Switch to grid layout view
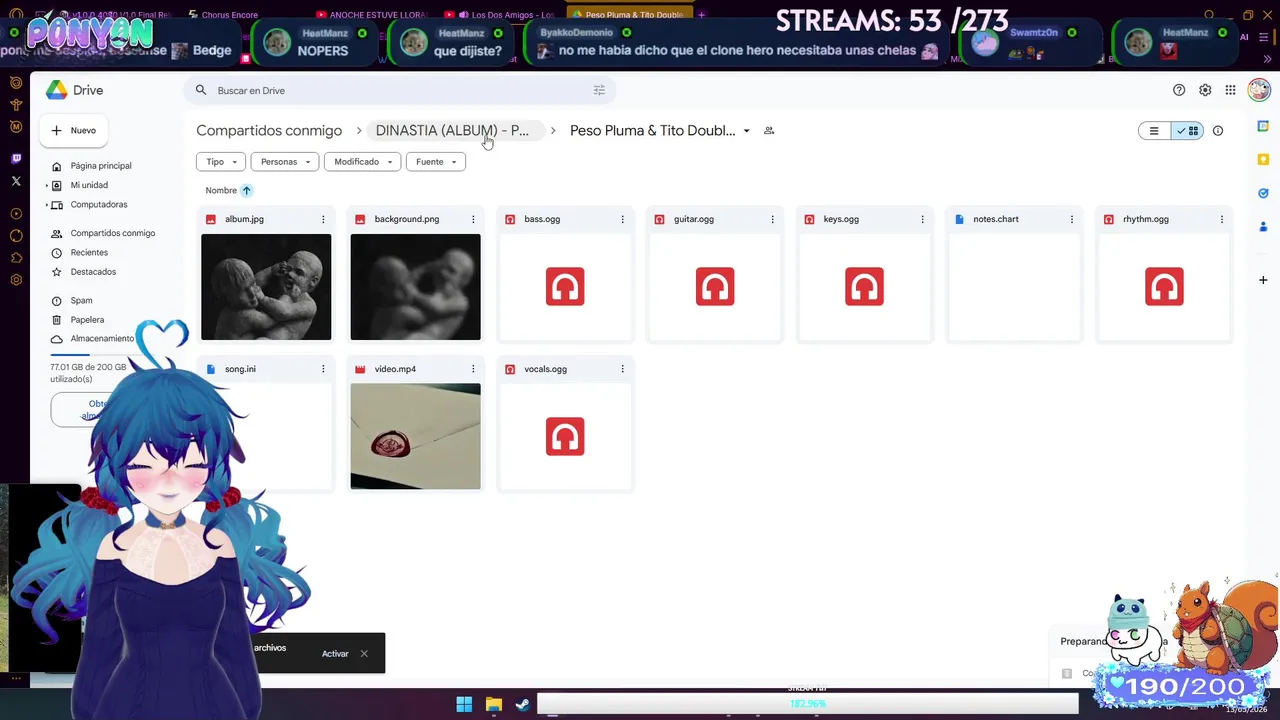The image size is (1280, 720). [1187, 131]
